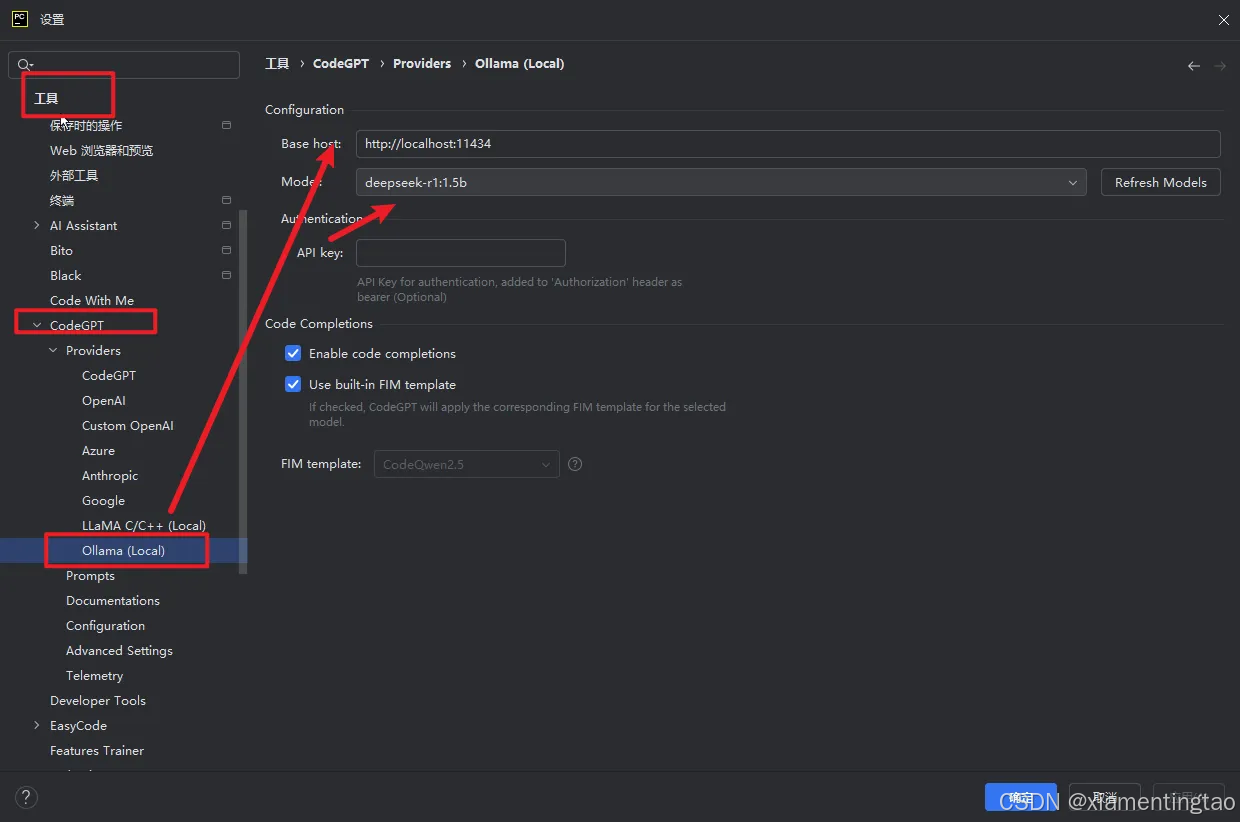Open the FIM template dropdown
1240x822 pixels.
pos(466,464)
